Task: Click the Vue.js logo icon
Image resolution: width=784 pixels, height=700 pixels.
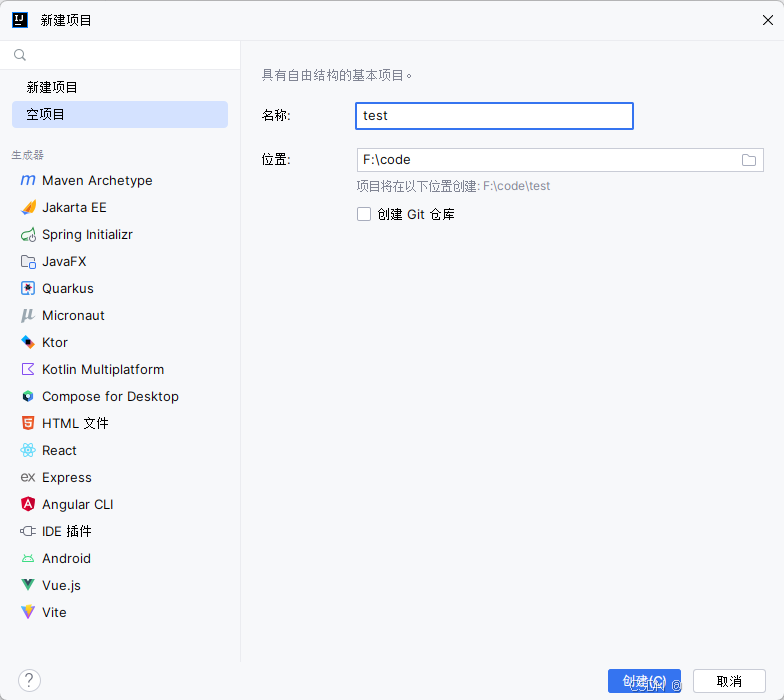Action: pos(28,584)
